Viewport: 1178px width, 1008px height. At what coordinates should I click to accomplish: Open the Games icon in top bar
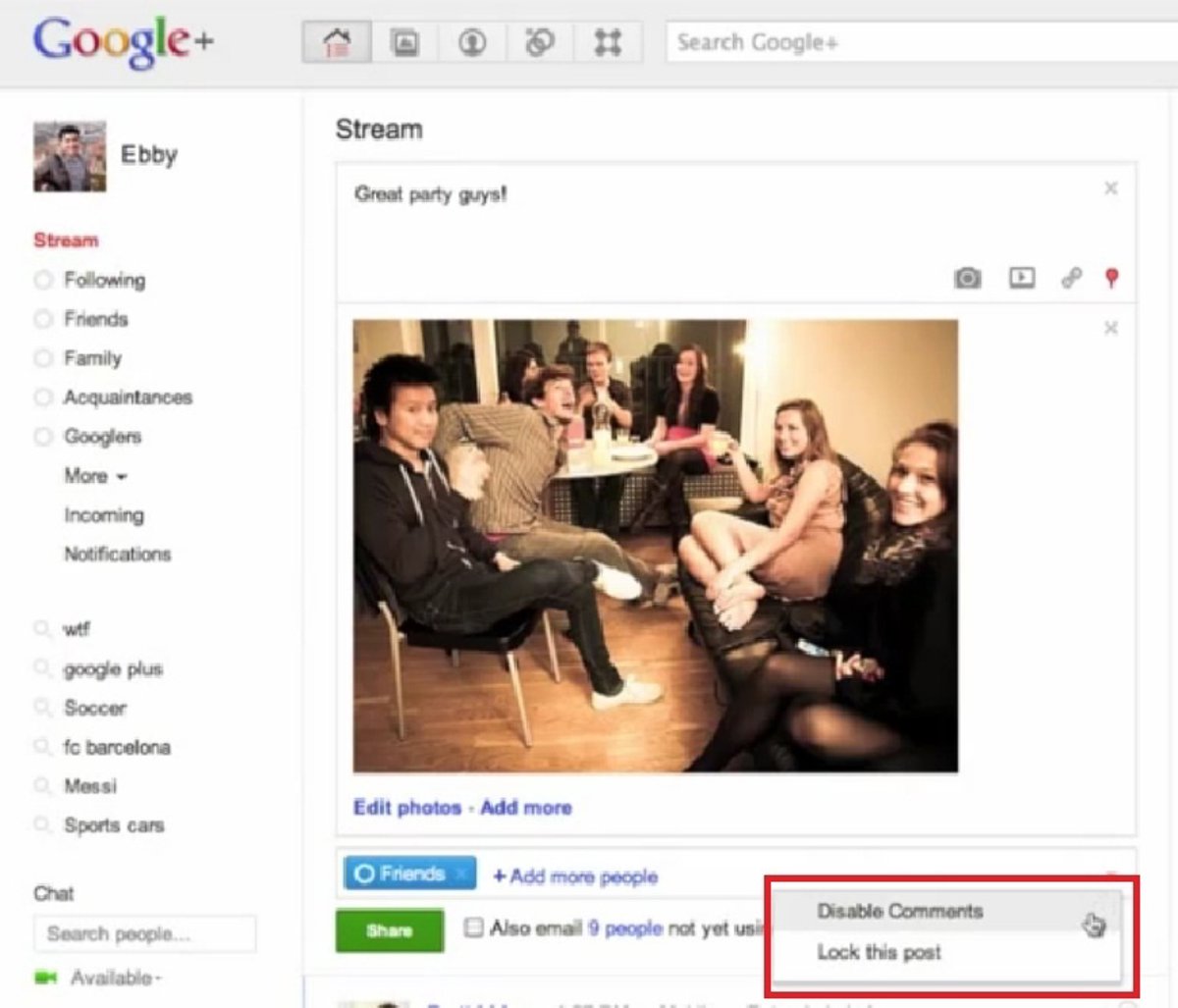coord(608,43)
